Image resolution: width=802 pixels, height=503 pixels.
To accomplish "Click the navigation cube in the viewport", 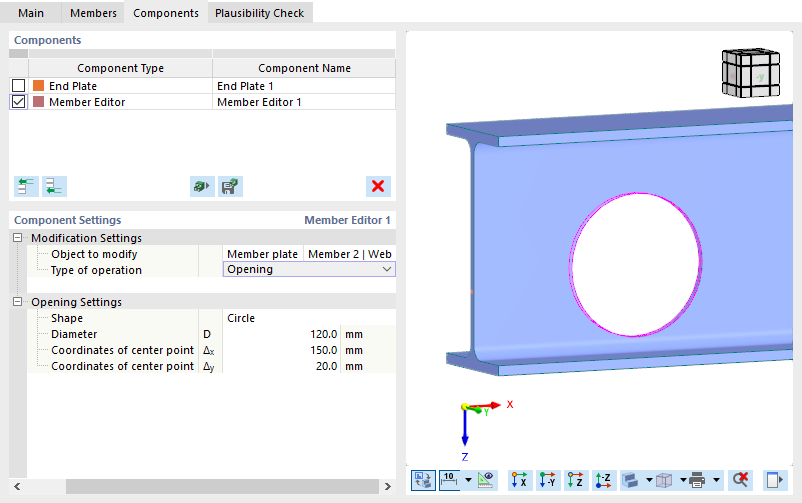I will pyautogui.click(x=751, y=73).
